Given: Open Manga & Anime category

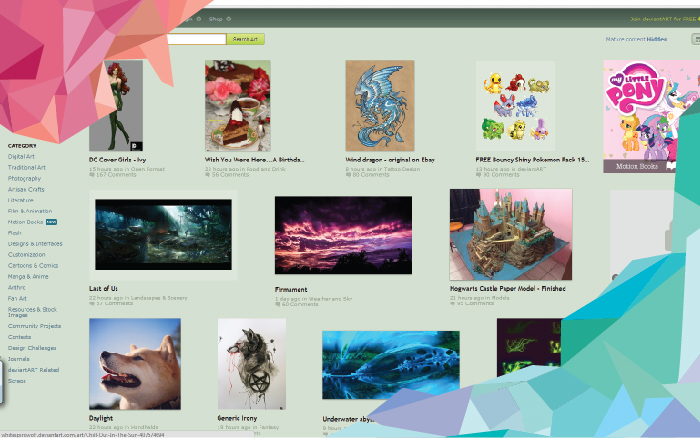Looking at the screenshot, I should pos(28,277).
